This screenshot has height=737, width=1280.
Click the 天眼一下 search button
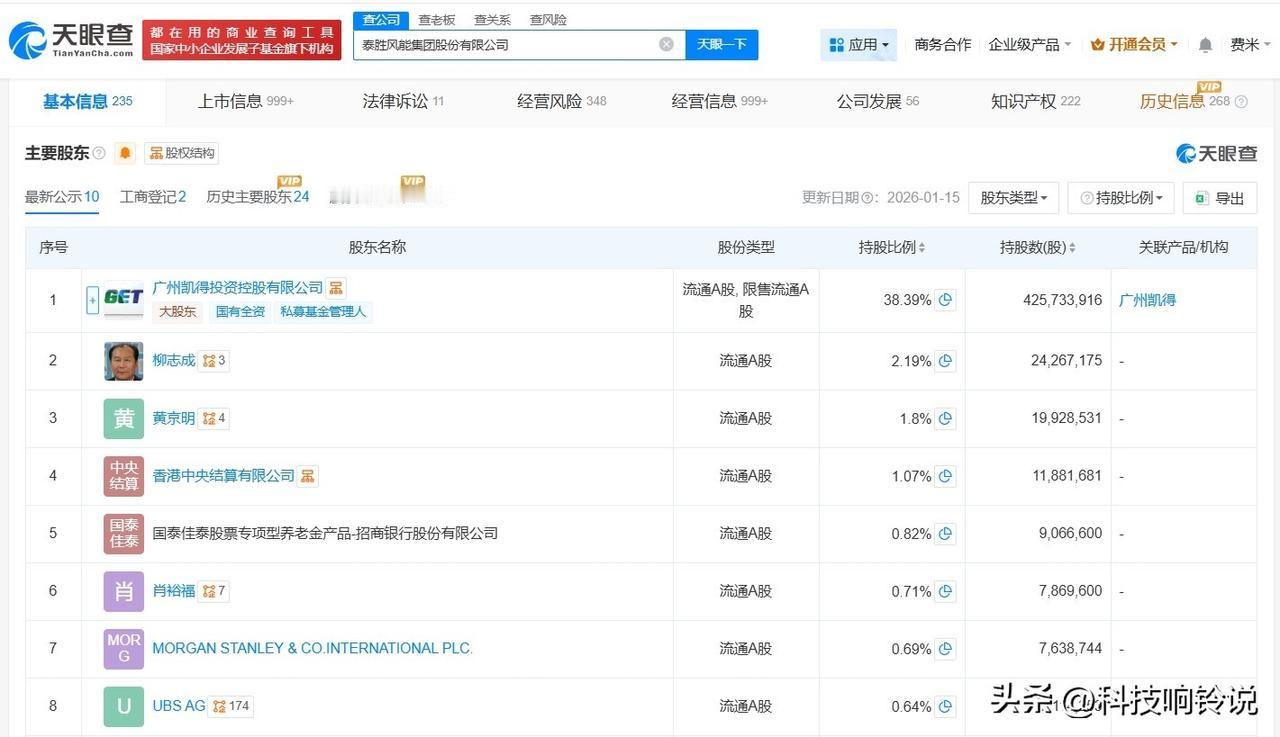pyautogui.click(x=722, y=44)
